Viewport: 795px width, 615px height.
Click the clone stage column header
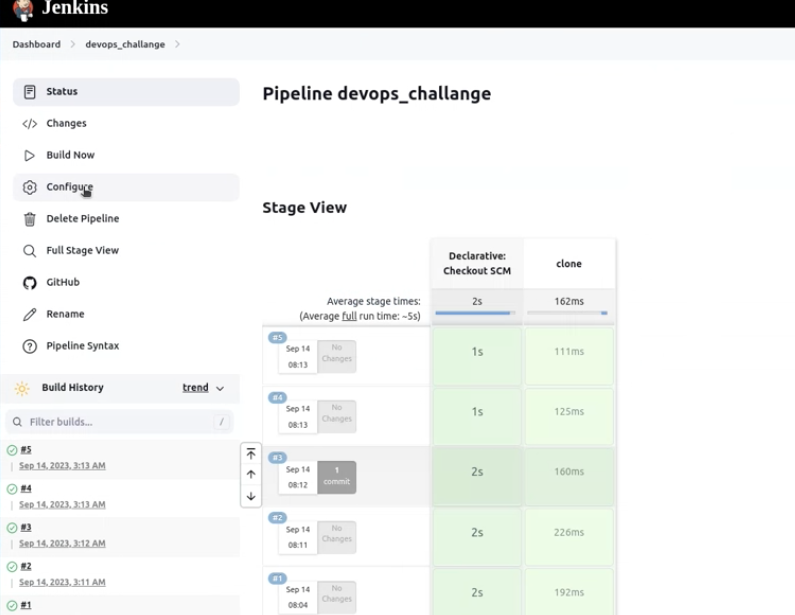click(569, 264)
